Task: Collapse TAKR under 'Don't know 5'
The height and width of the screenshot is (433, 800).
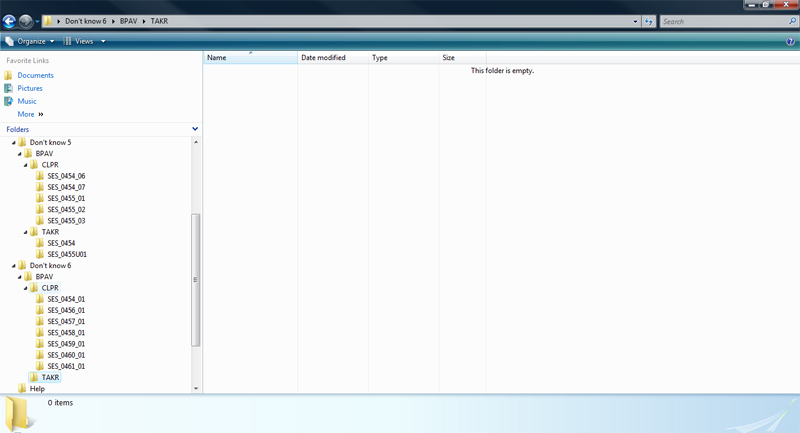Action: pyautogui.click(x=26, y=233)
